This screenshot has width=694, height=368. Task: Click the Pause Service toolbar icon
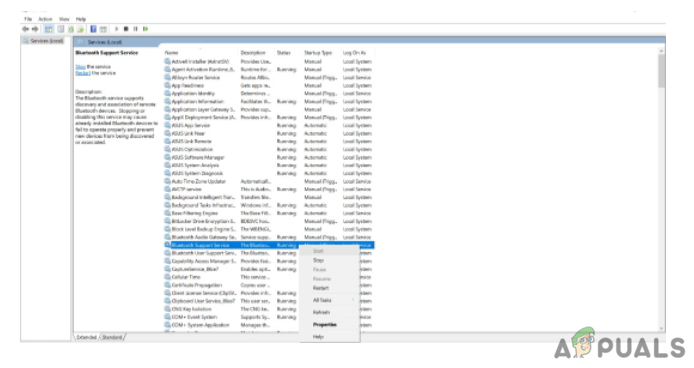[x=135, y=29]
